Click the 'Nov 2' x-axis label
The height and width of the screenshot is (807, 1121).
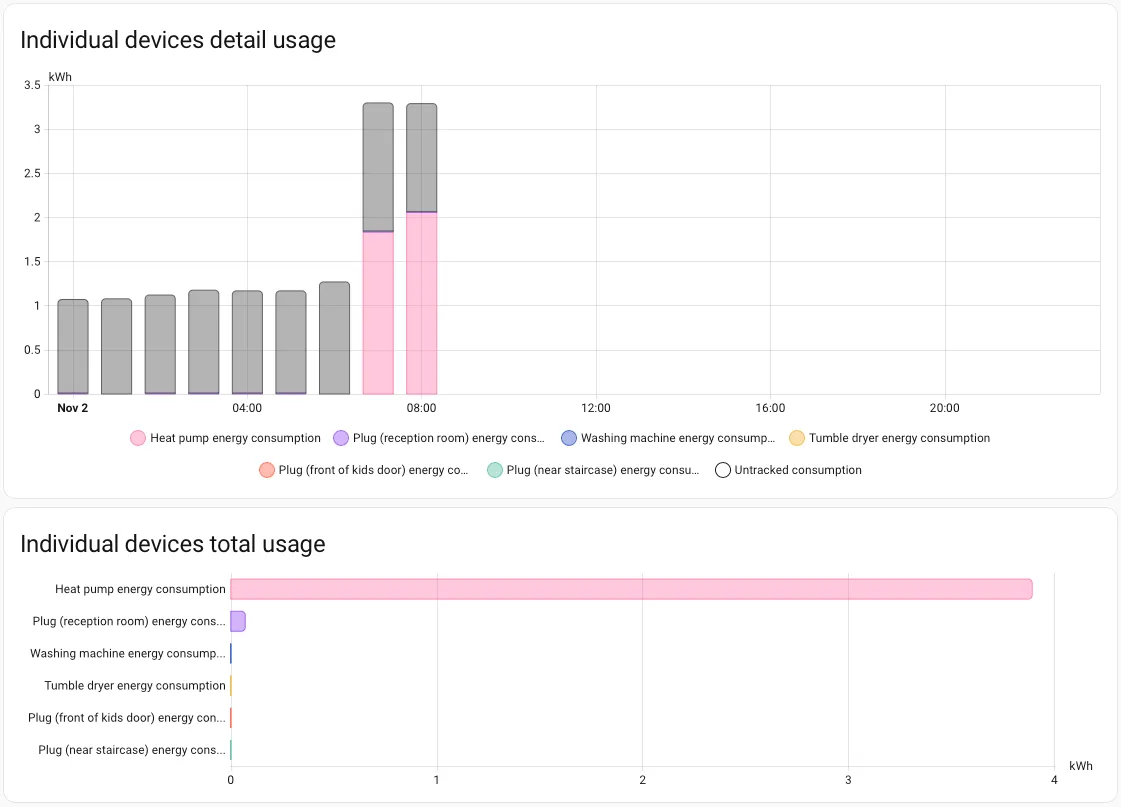(73, 408)
